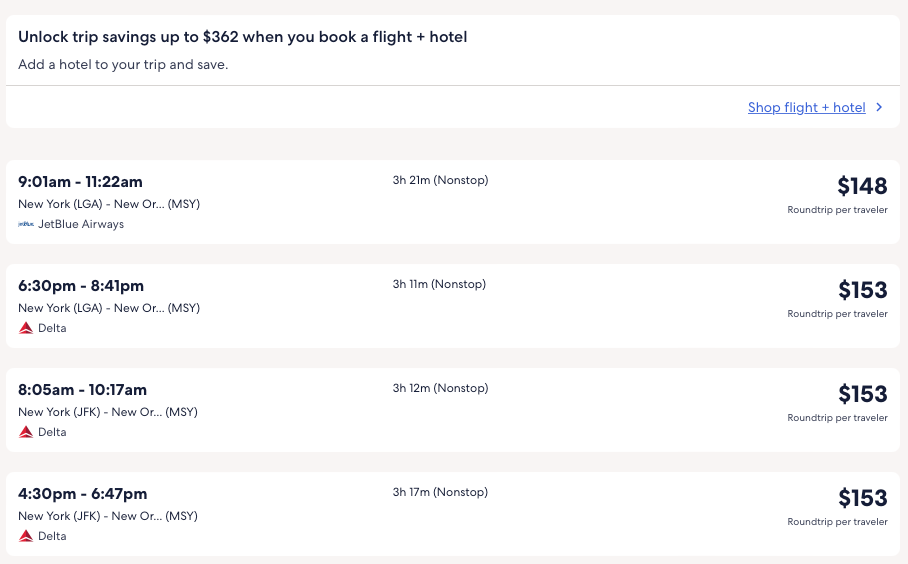This screenshot has height=564, width=908.
Task: Click Delta logo on 6:30pm flight
Action: click(26, 328)
